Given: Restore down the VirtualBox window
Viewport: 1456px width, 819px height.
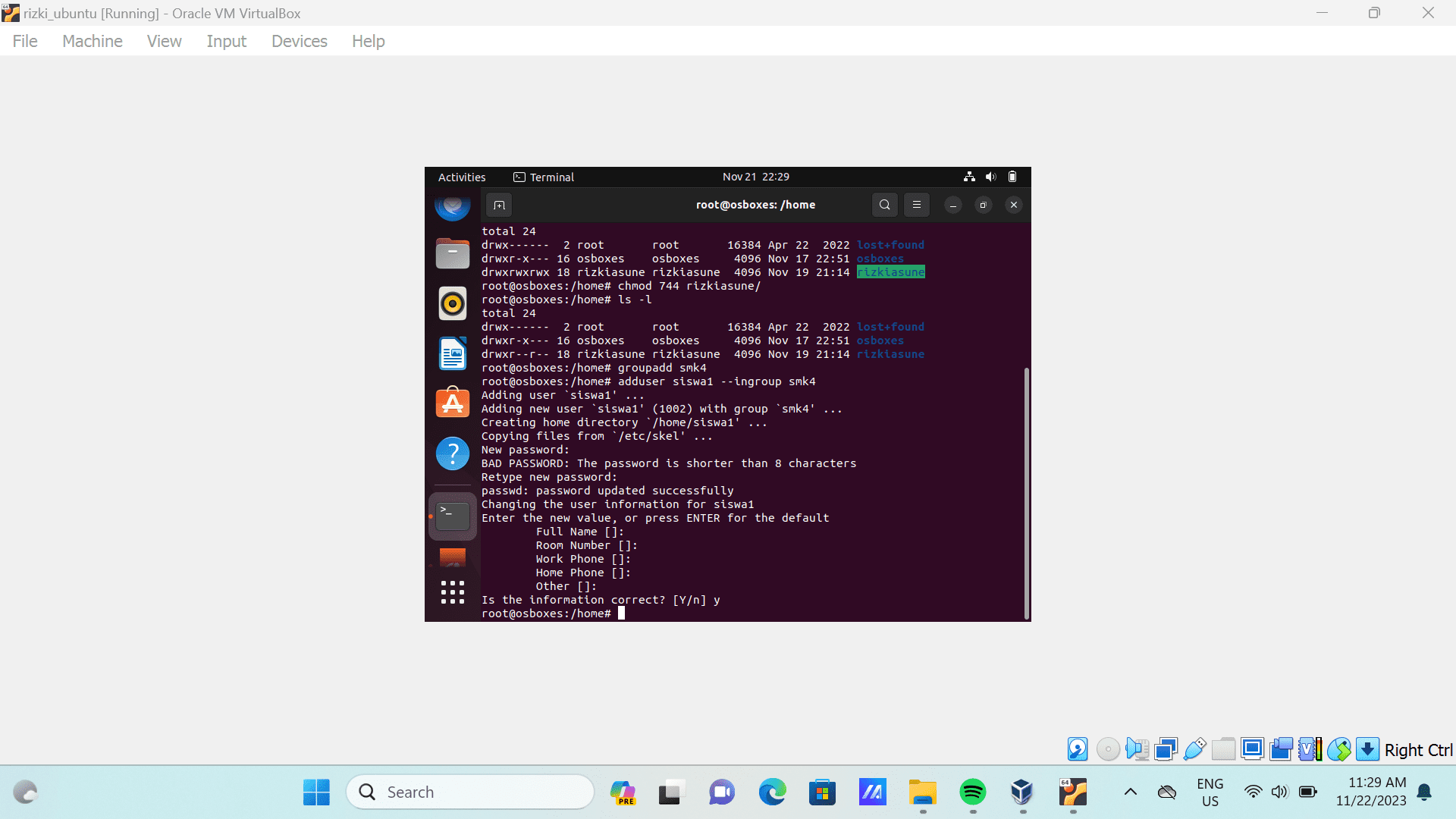Looking at the screenshot, I should click(x=1374, y=13).
